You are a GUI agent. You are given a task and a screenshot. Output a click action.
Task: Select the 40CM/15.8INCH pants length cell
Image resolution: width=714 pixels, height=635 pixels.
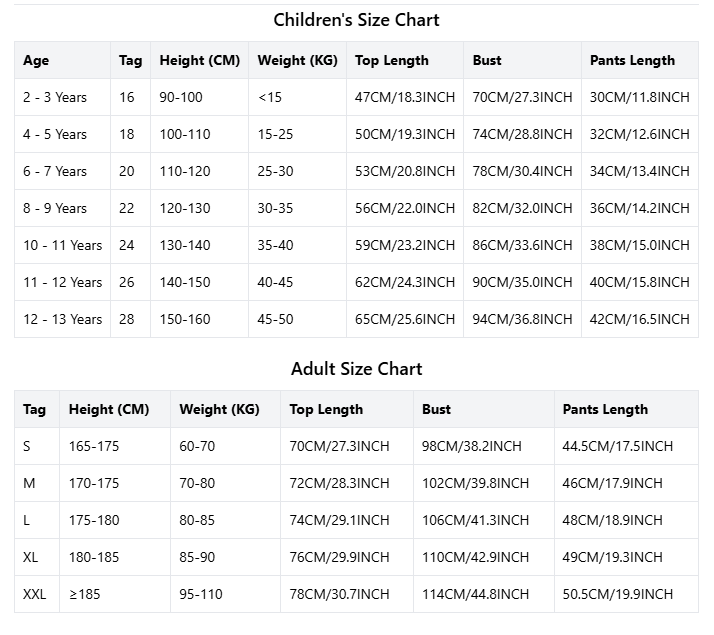639,283
